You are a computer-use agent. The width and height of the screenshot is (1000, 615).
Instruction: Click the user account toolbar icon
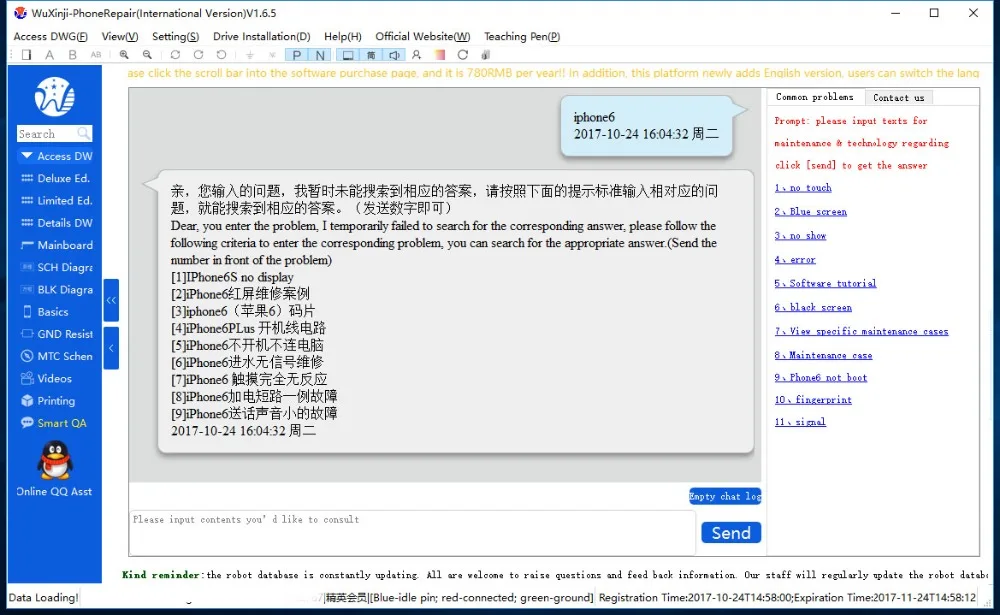tap(416, 55)
